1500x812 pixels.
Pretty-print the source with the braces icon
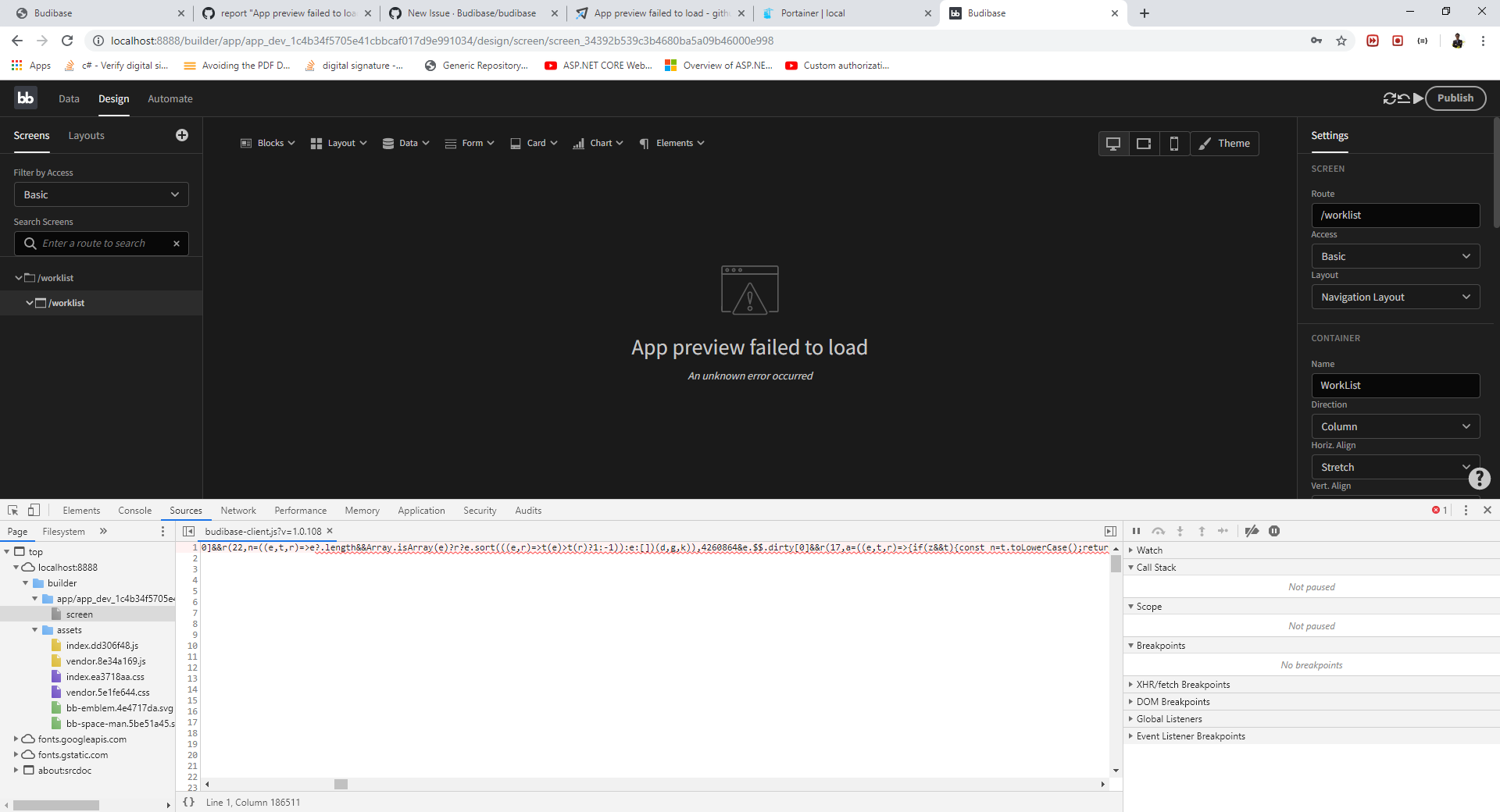click(188, 802)
